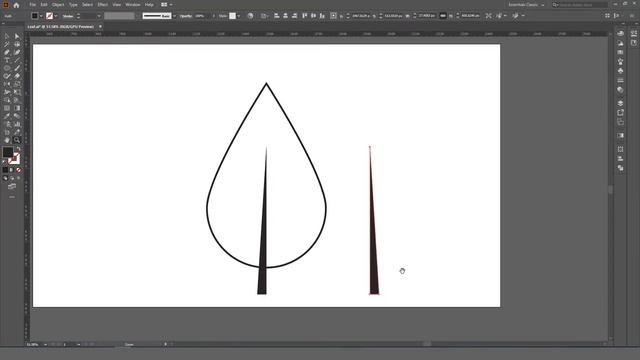
Task: Click the Stroke color box in toolbar
Action: point(14,158)
